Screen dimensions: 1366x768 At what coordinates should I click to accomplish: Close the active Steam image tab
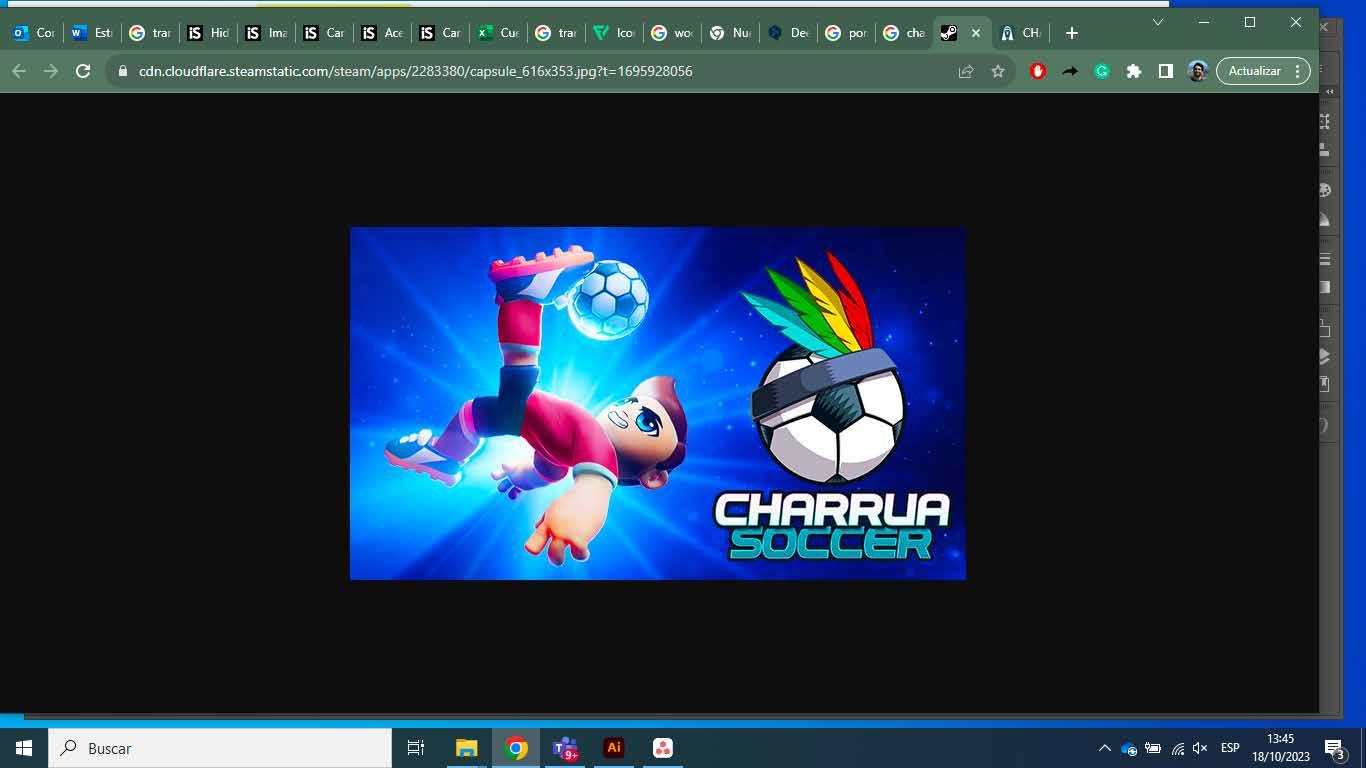[976, 33]
